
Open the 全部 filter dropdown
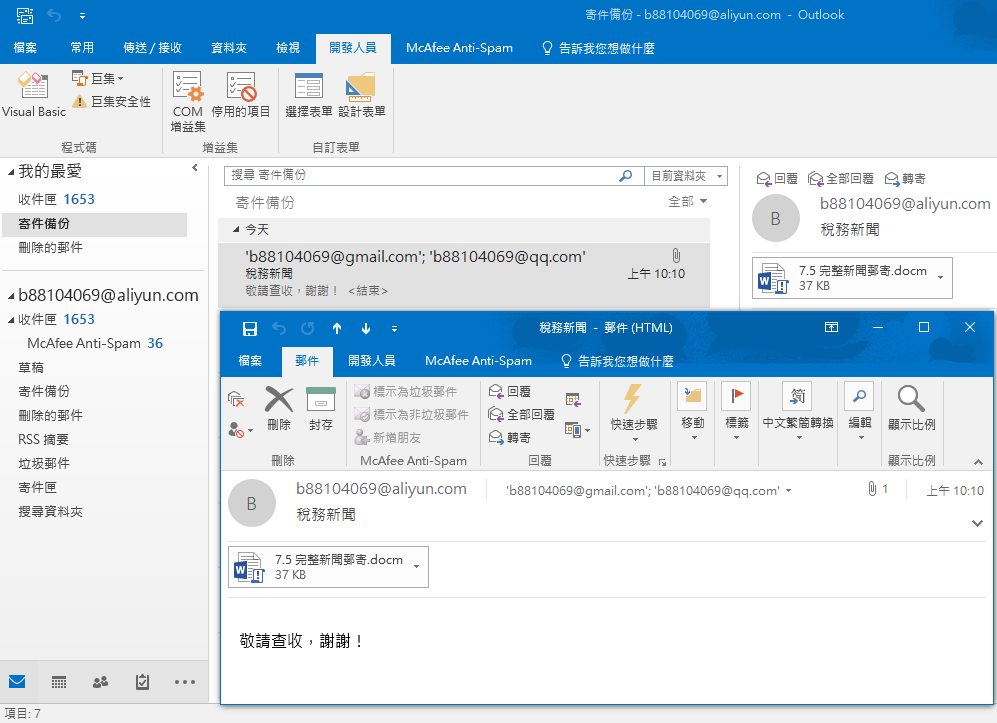687,202
